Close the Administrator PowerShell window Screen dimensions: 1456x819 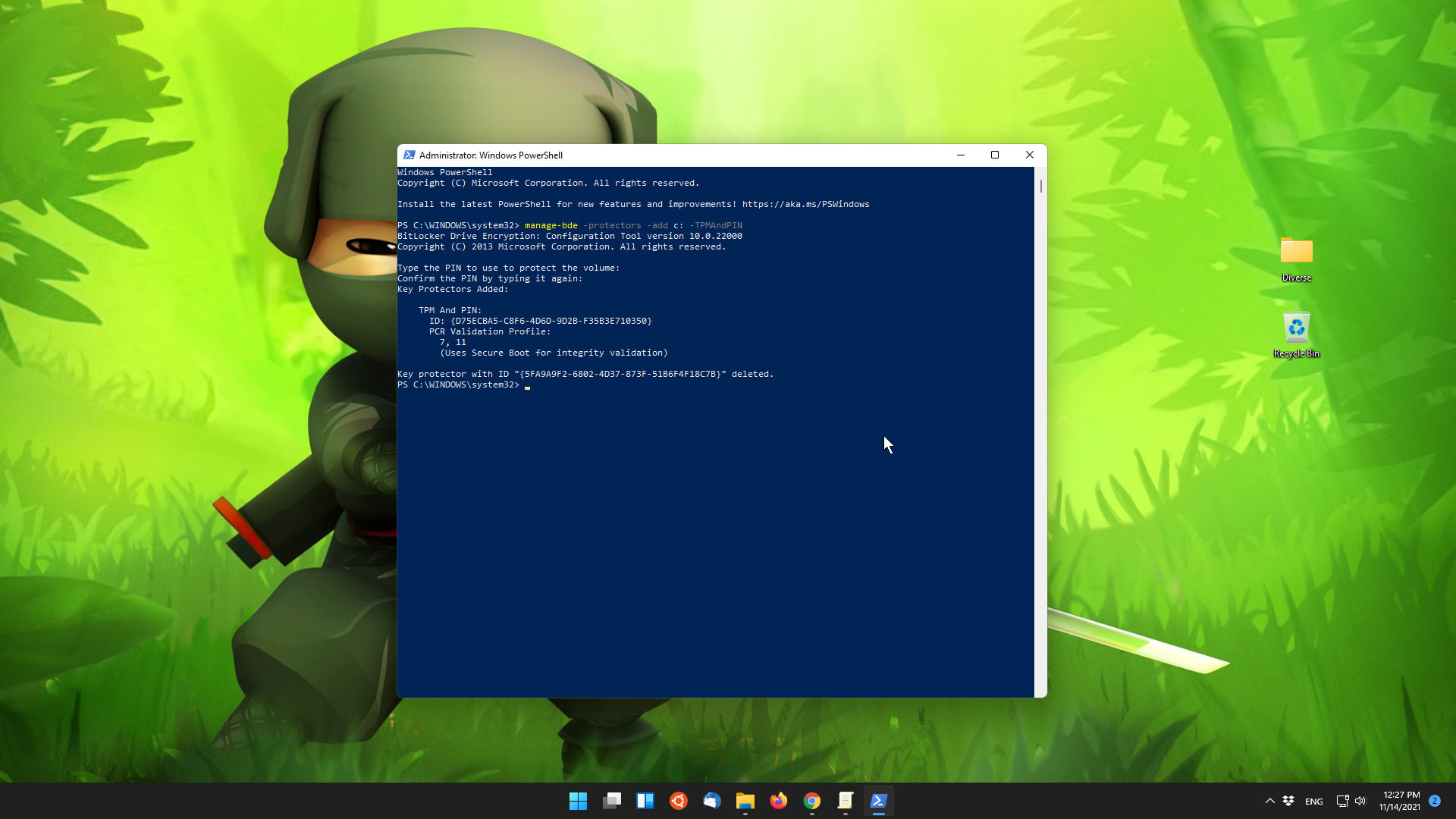[1030, 155]
